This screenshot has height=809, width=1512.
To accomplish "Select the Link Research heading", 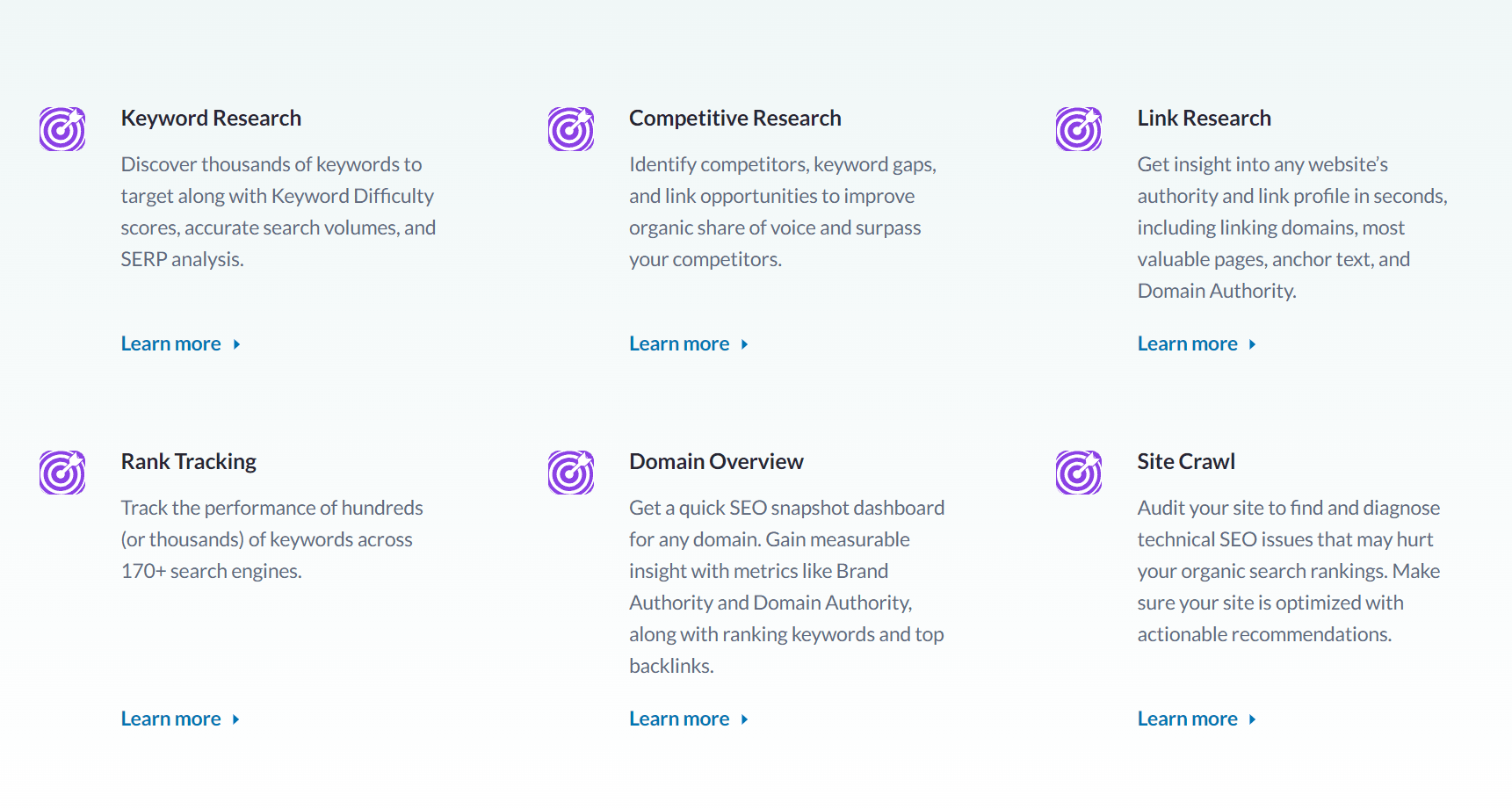I will tap(1205, 119).
